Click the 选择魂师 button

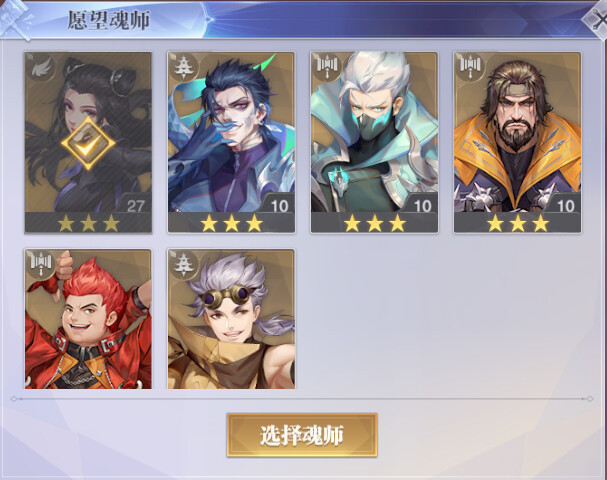tap(302, 435)
